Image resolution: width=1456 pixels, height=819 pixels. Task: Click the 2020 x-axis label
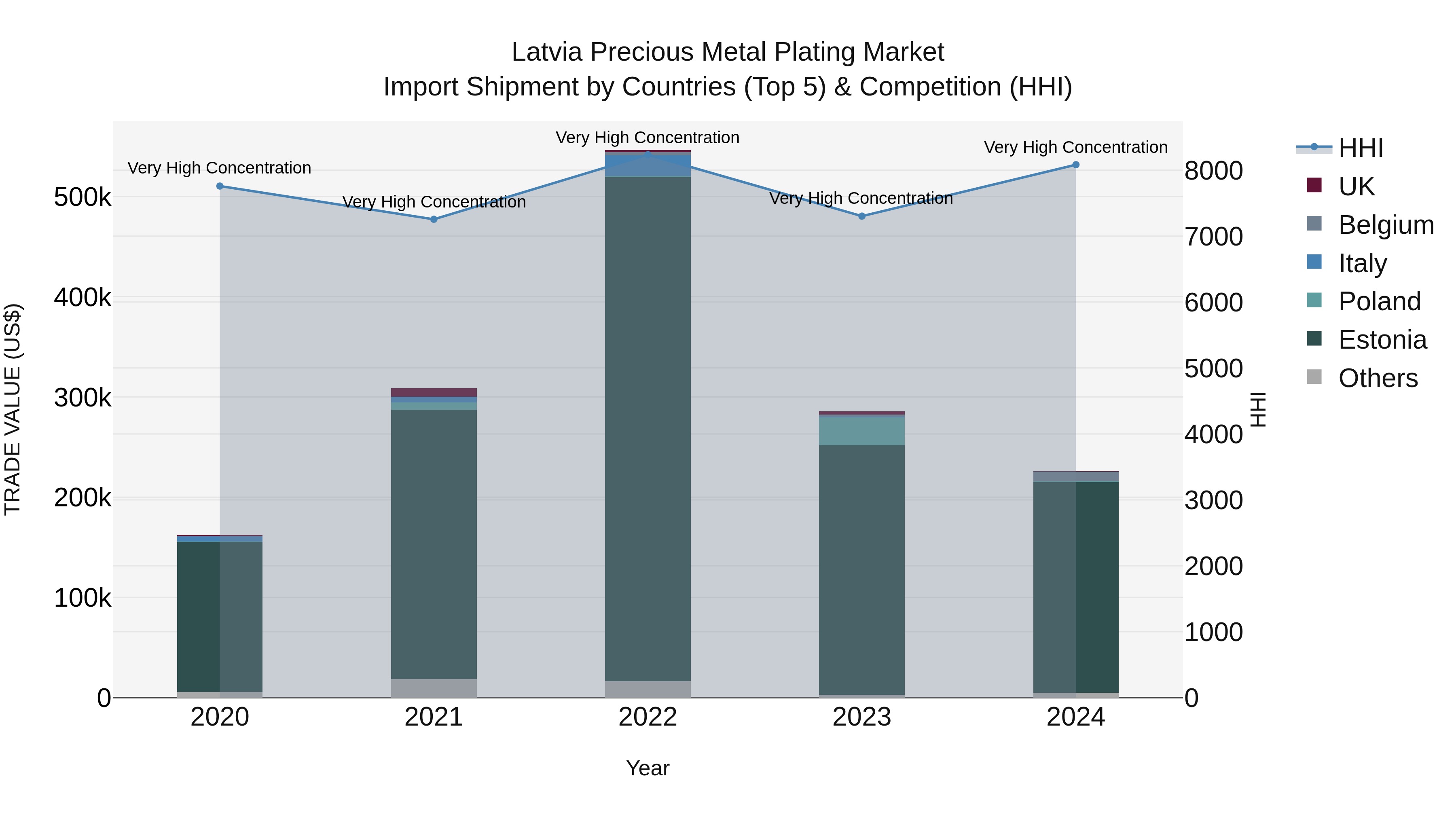click(x=220, y=717)
